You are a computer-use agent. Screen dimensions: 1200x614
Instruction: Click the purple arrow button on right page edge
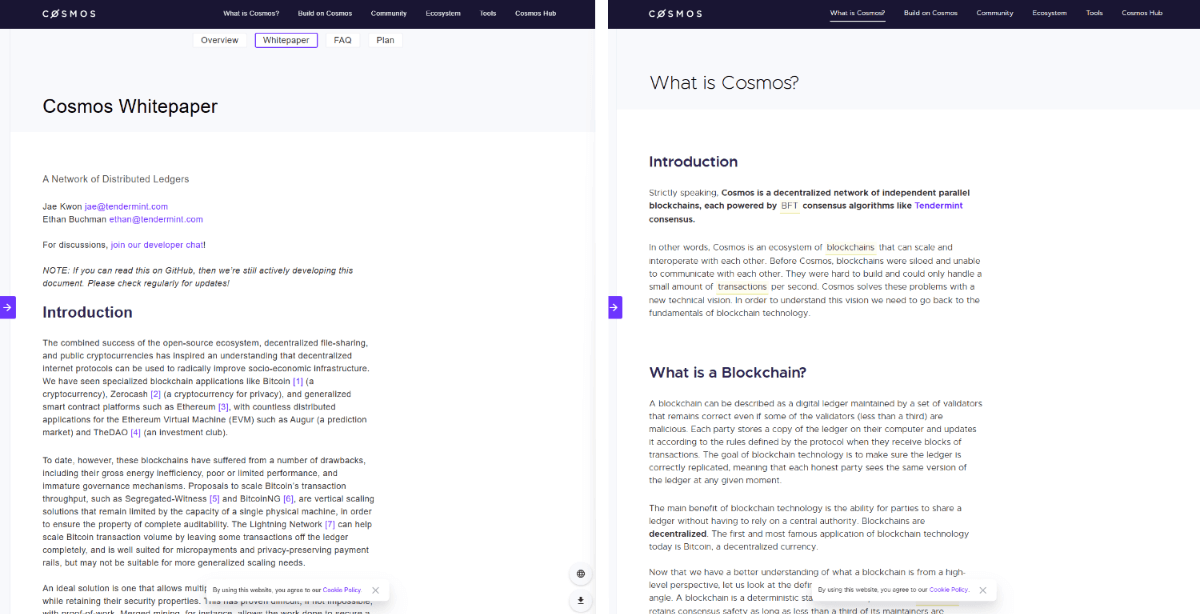click(x=615, y=307)
